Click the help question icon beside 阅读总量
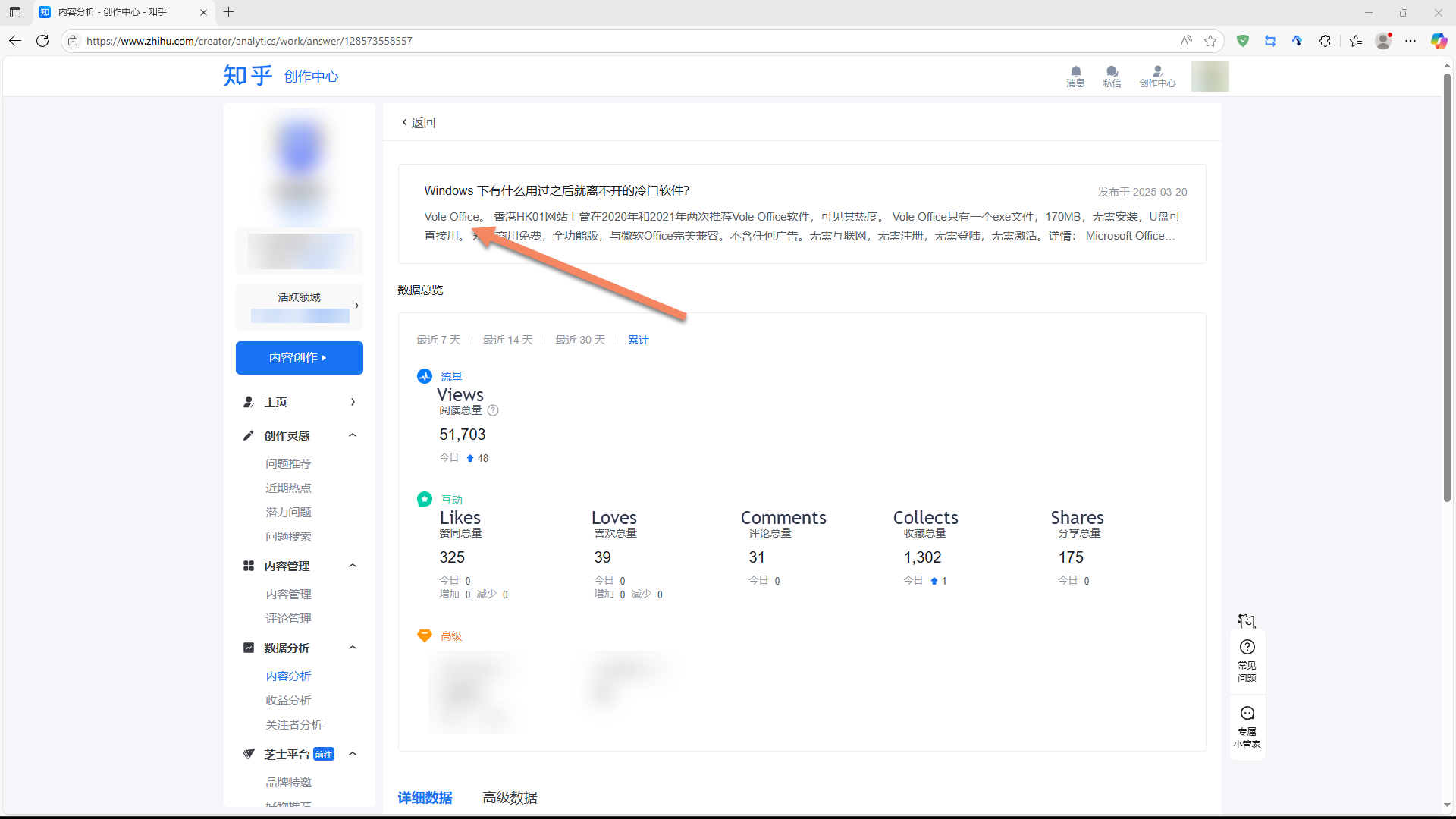 point(493,410)
